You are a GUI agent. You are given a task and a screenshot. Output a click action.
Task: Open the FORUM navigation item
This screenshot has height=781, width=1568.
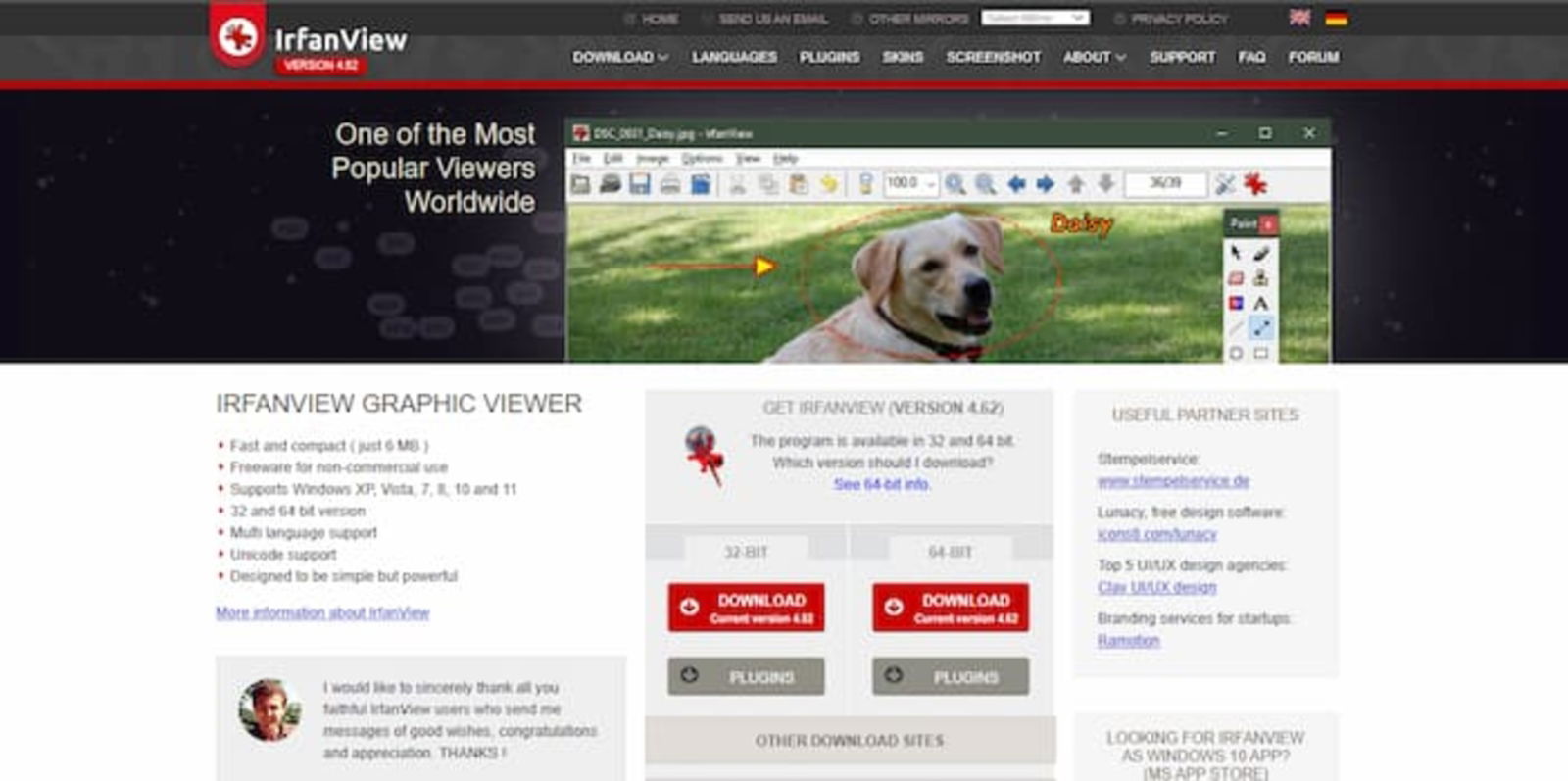tap(1313, 57)
